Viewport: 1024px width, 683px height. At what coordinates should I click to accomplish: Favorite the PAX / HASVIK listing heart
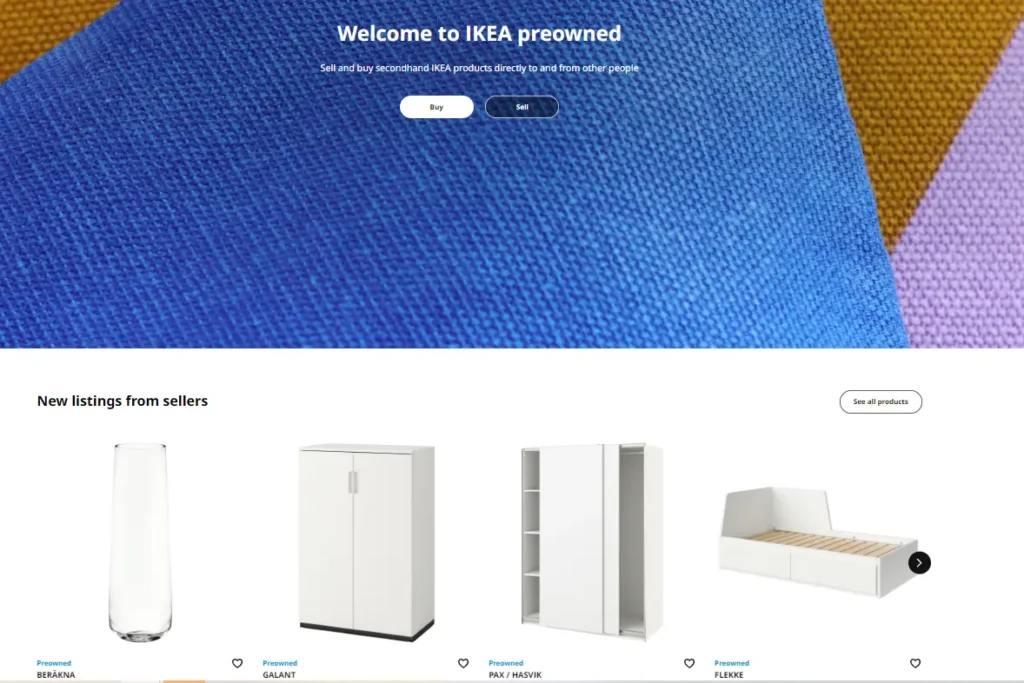tap(689, 663)
